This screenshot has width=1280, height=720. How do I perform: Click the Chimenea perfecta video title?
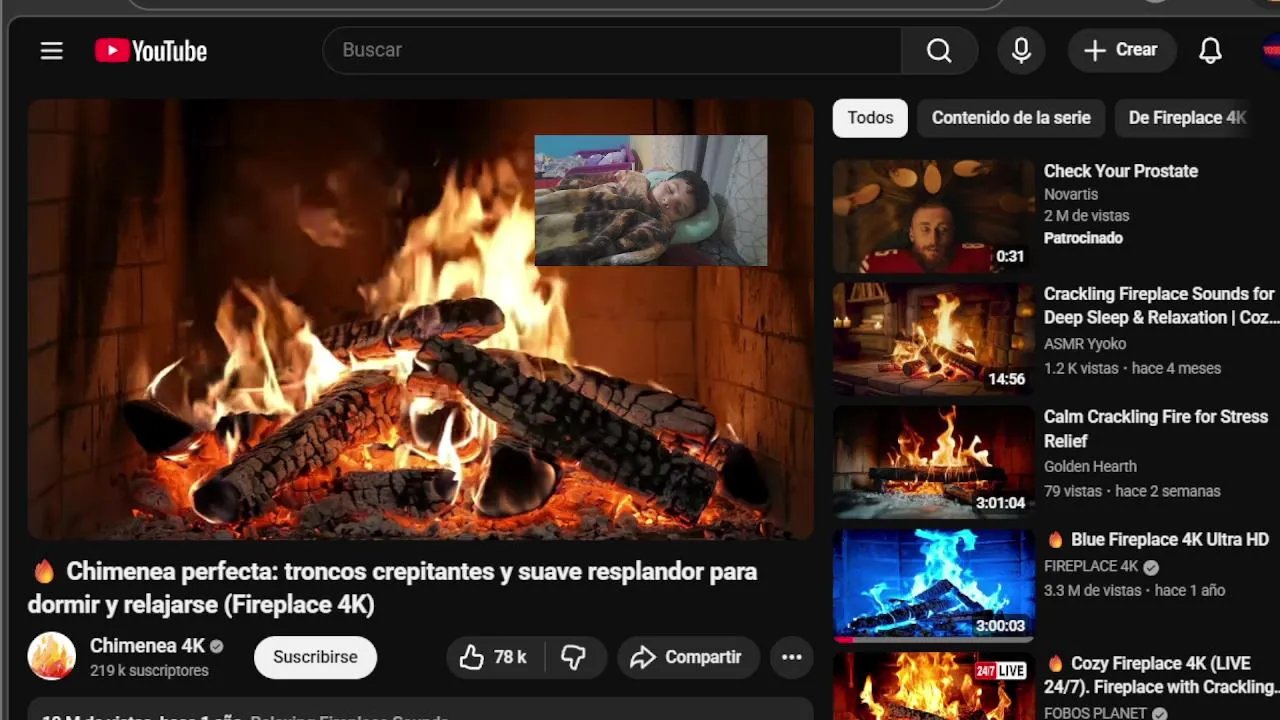392,588
